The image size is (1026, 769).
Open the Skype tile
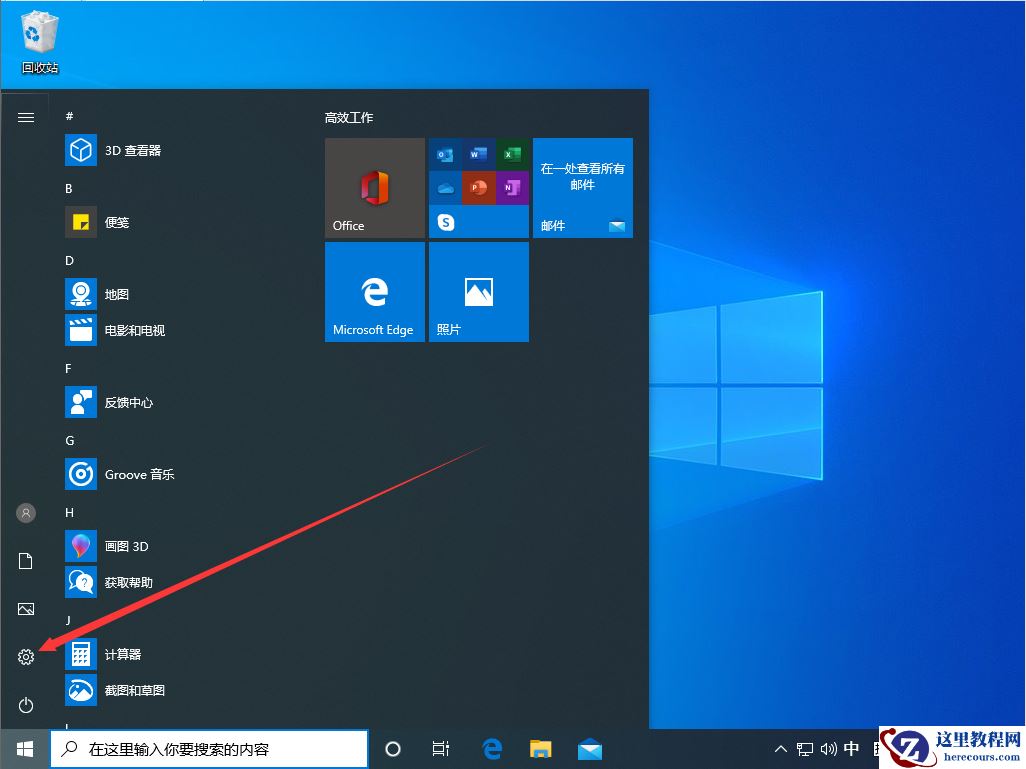pos(443,223)
